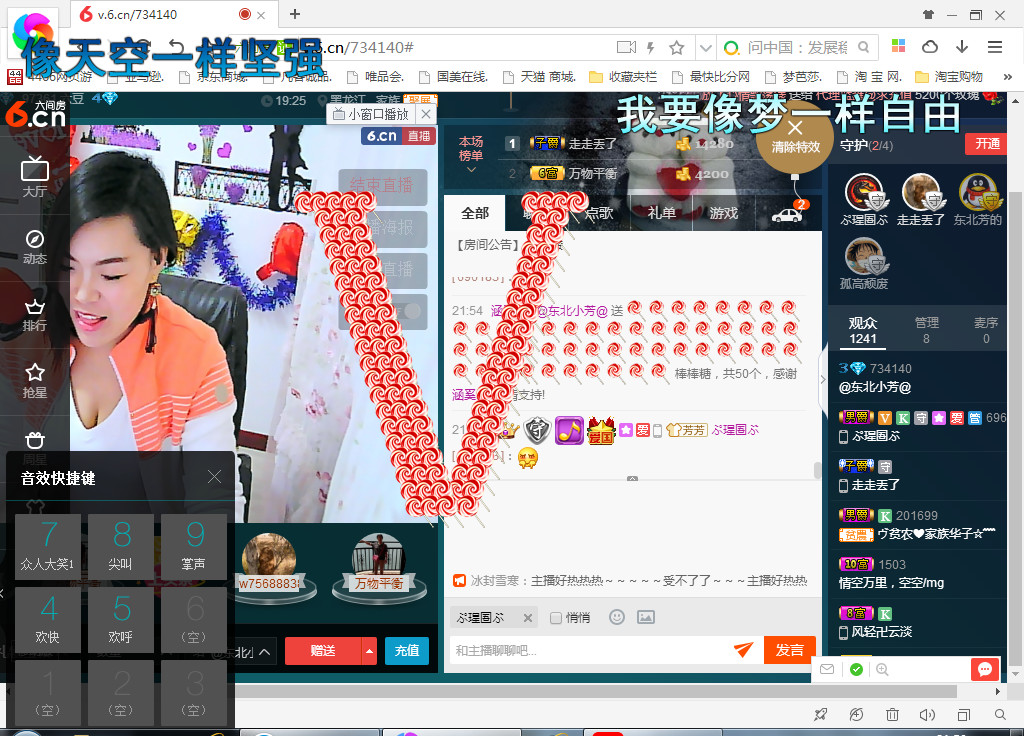Viewport: 1024px width, 736px height.
Task: Click the 万物平衡 user avatar thumbnail
Action: [378, 560]
